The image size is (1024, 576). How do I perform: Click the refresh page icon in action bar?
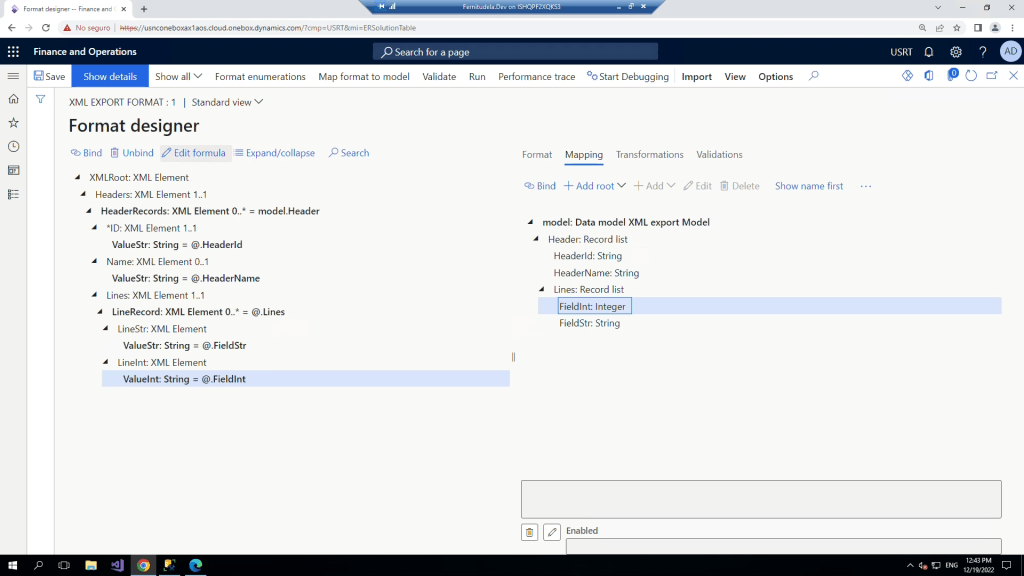coord(971,76)
